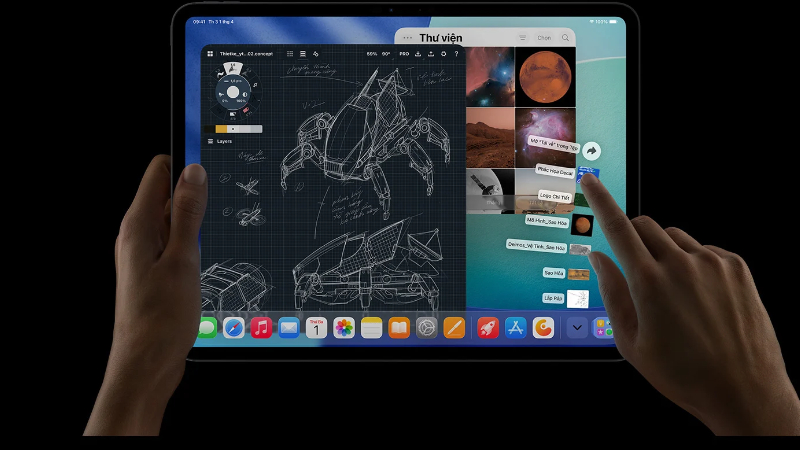800x450 pixels.
Task: Open Books app from the dock
Action: (399, 328)
